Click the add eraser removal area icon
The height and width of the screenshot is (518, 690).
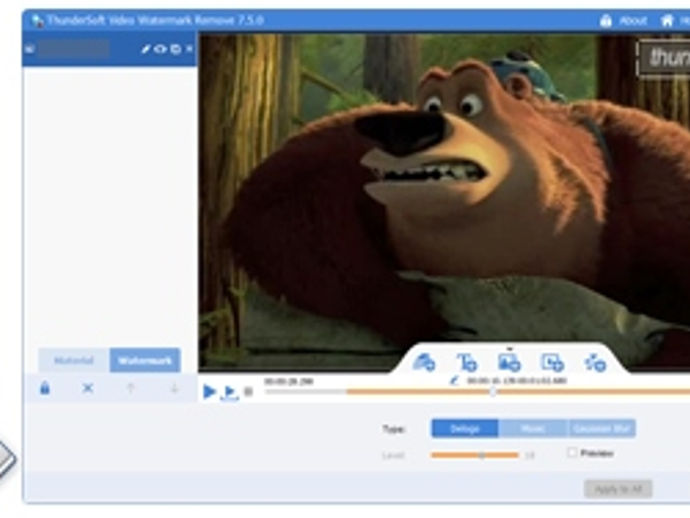coord(424,363)
